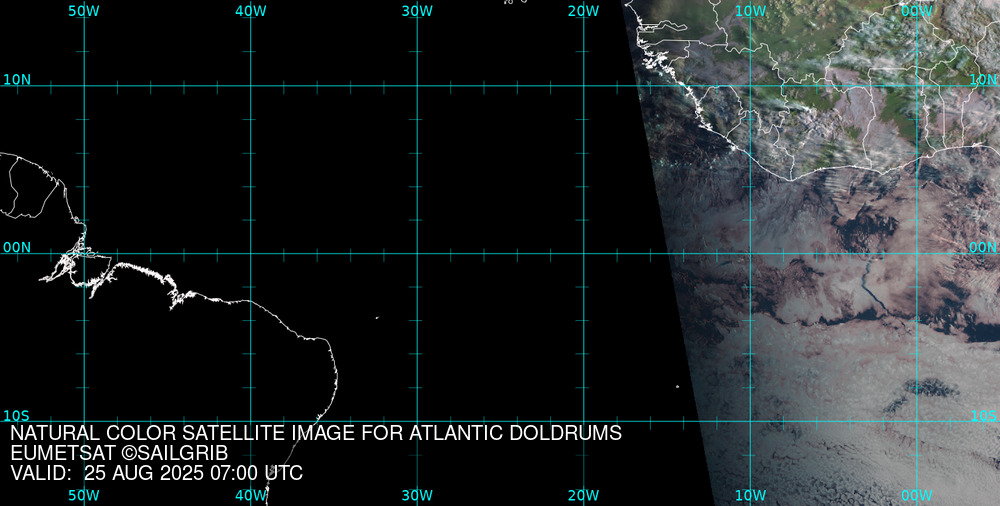This screenshot has height=506, width=1000.
Task: Click the '30W' longitude label on the bottom edge
Action: click(x=418, y=496)
